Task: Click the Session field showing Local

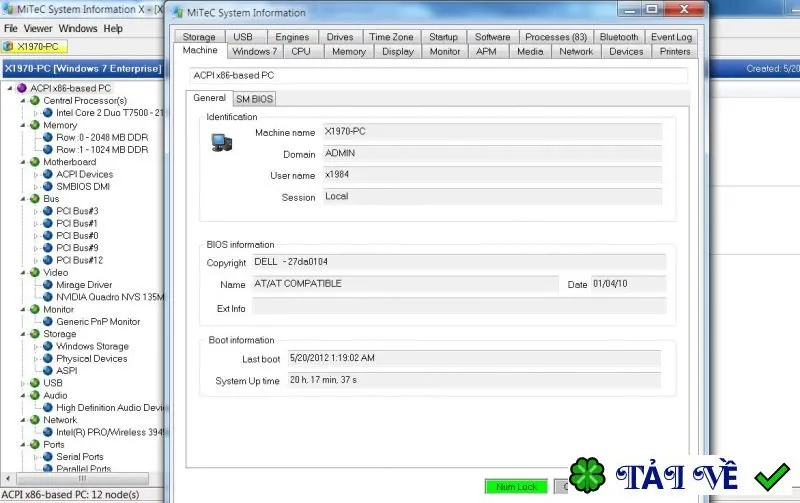Action: tap(492, 196)
